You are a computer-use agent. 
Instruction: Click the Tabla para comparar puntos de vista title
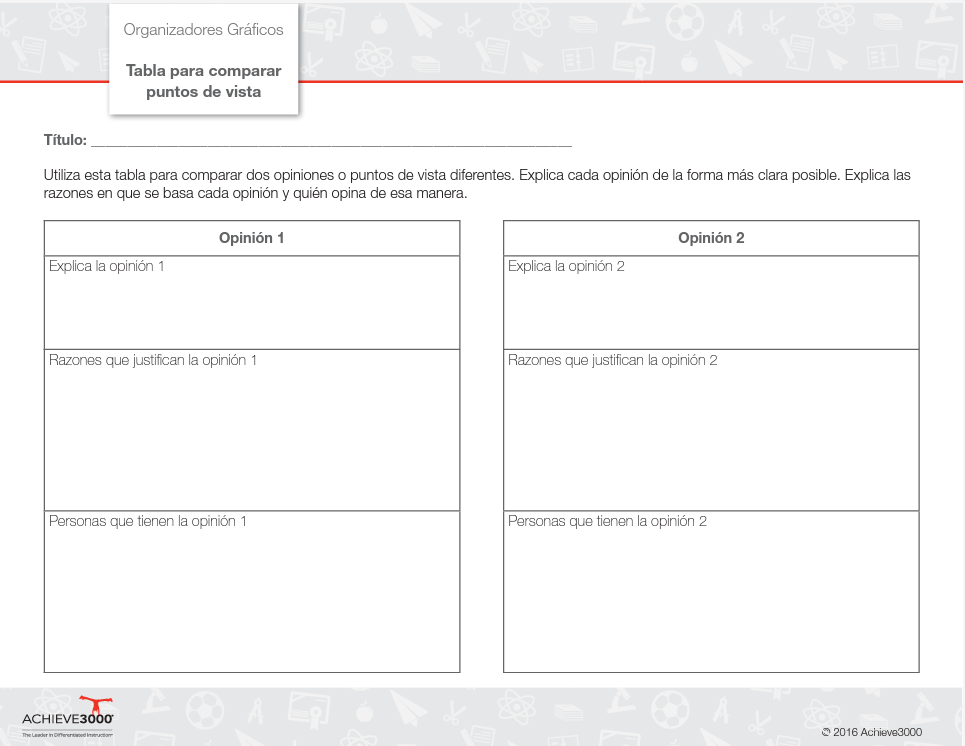(x=203, y=81)
